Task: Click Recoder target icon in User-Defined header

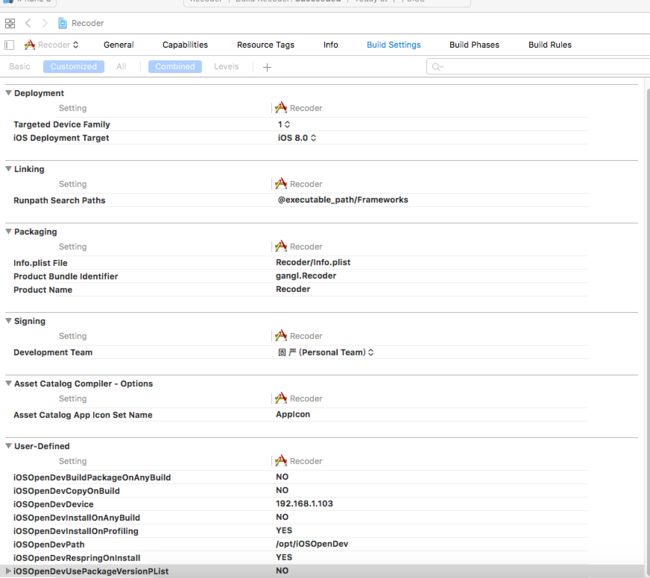Action: point(281,461)
